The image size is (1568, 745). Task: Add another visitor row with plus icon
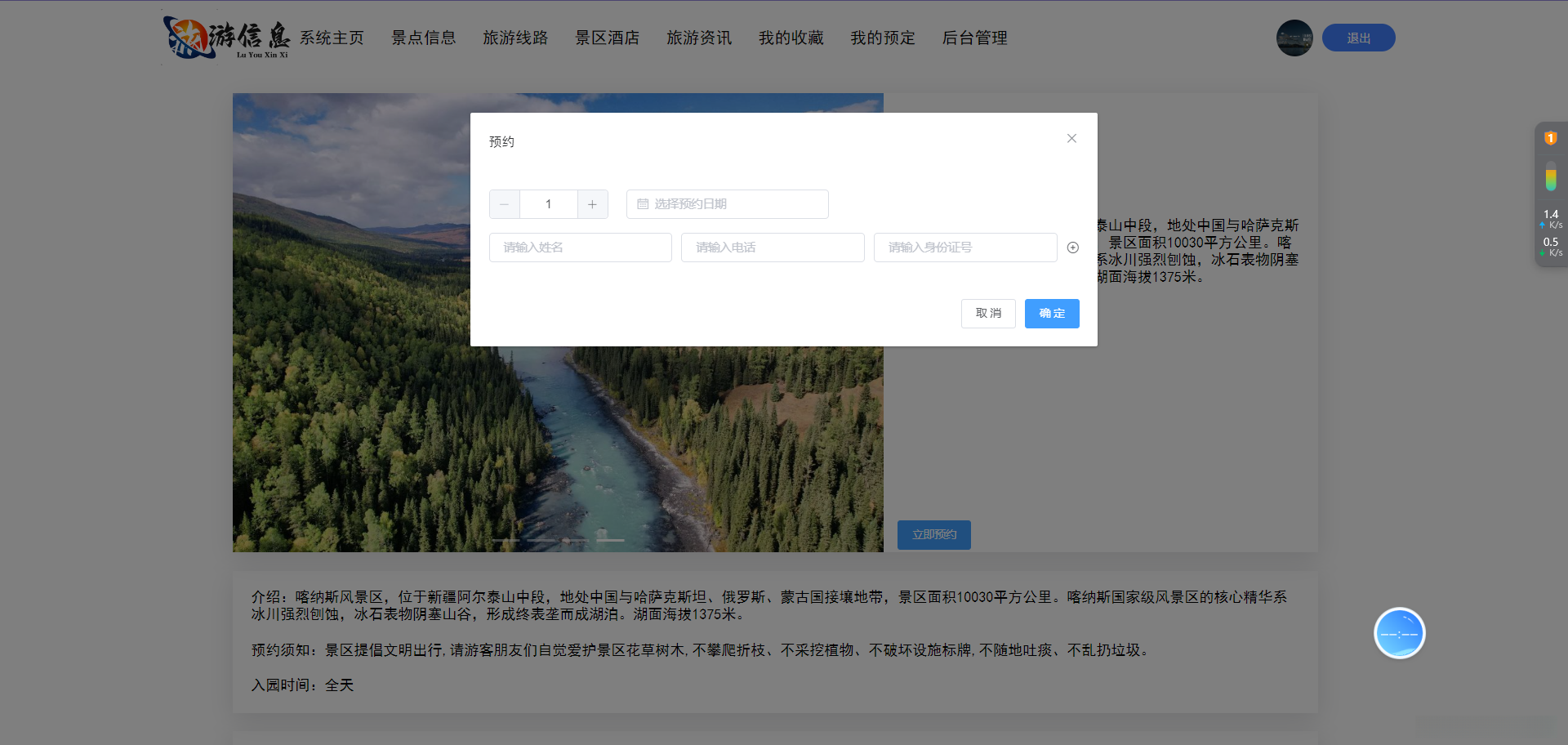point(1073,248)
